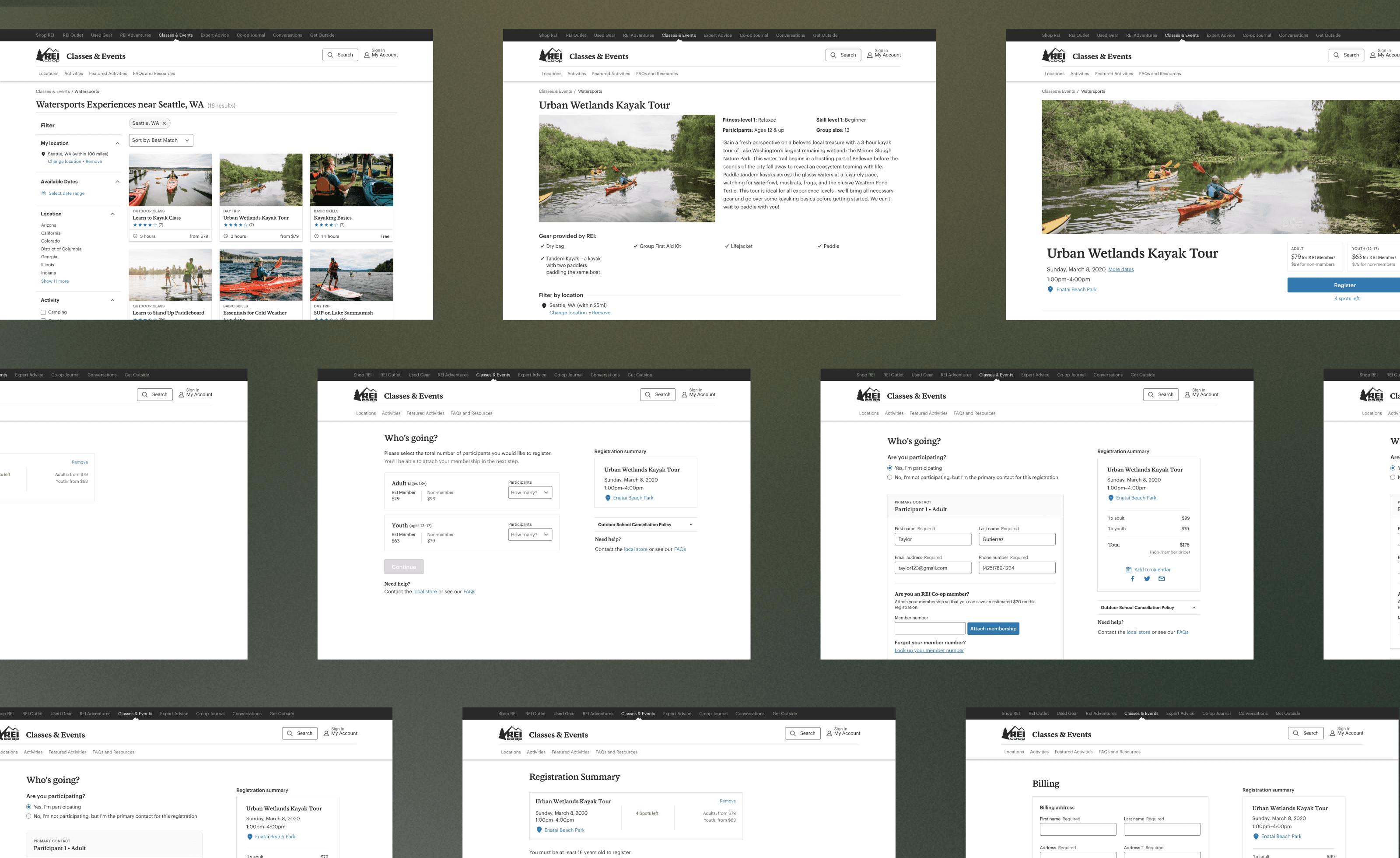Click the REI logo on the Registration Summary page
Viewport: 1400px width, 858px height.
pos(510,734)
